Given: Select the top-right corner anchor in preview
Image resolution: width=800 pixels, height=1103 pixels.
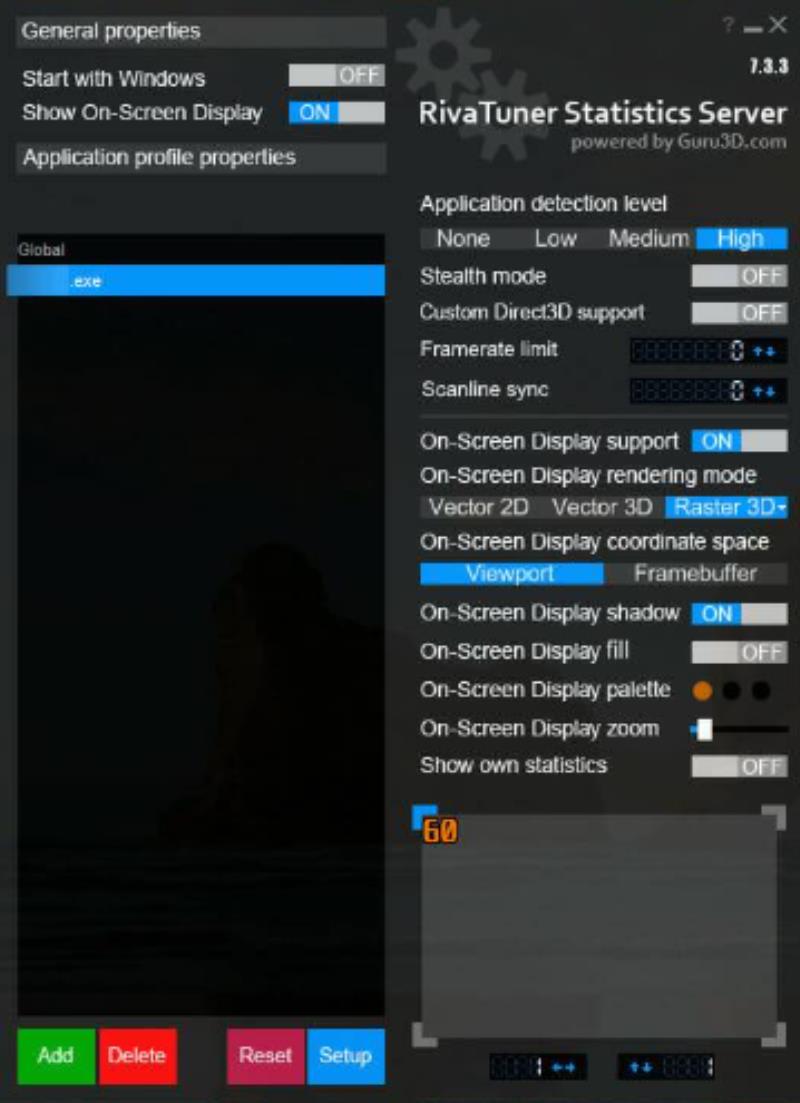Looking at the screenshot, I should pyautogui.click(x=774, y=817).
